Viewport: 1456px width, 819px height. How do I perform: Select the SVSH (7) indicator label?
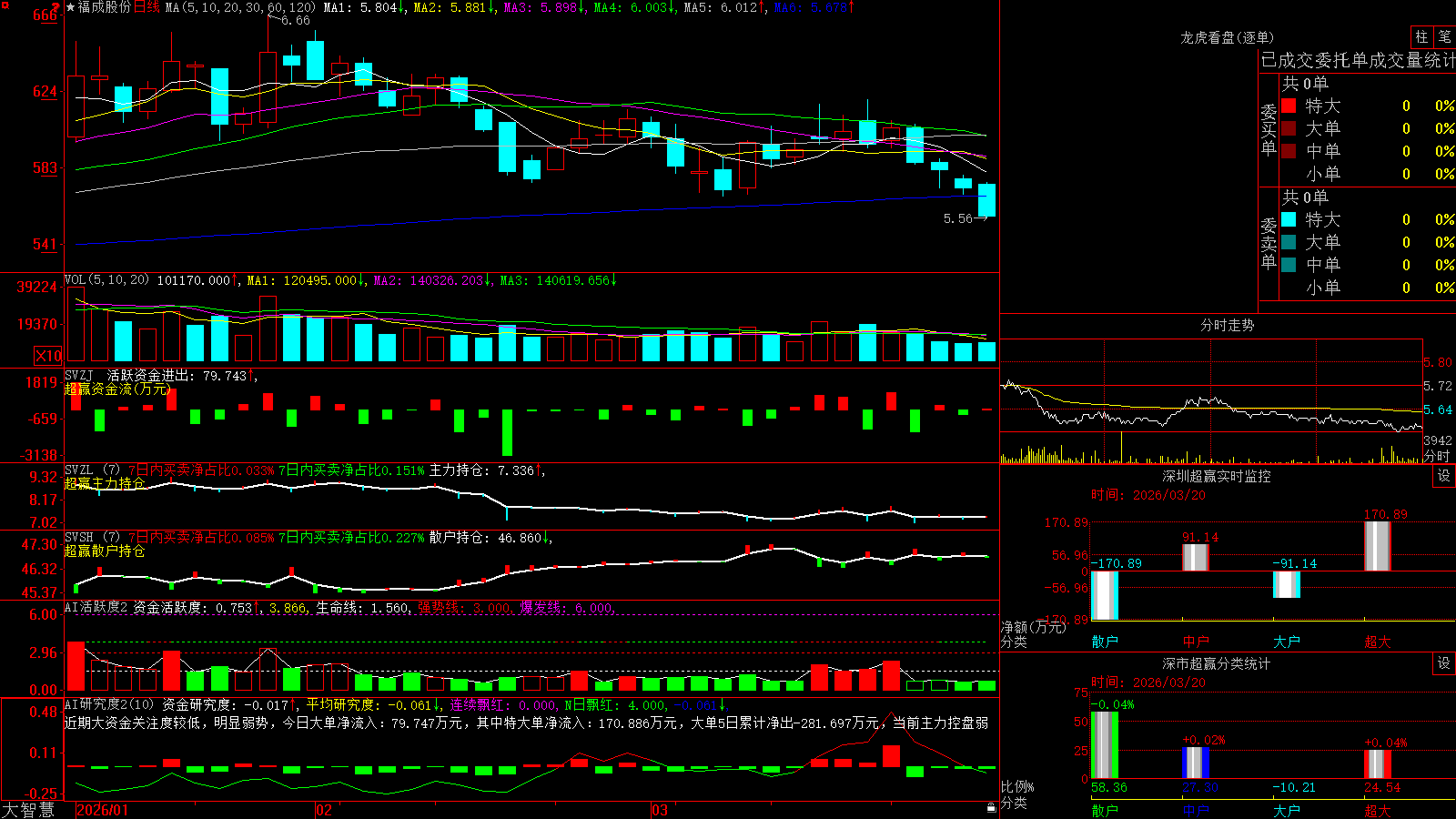point(92,538)
